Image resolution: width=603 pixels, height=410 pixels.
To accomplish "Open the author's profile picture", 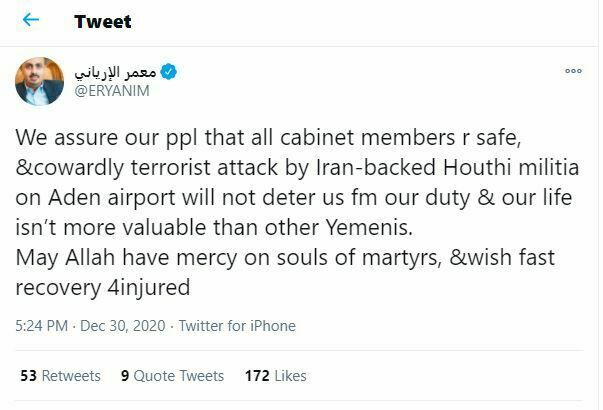I will (x=39, y=81).
